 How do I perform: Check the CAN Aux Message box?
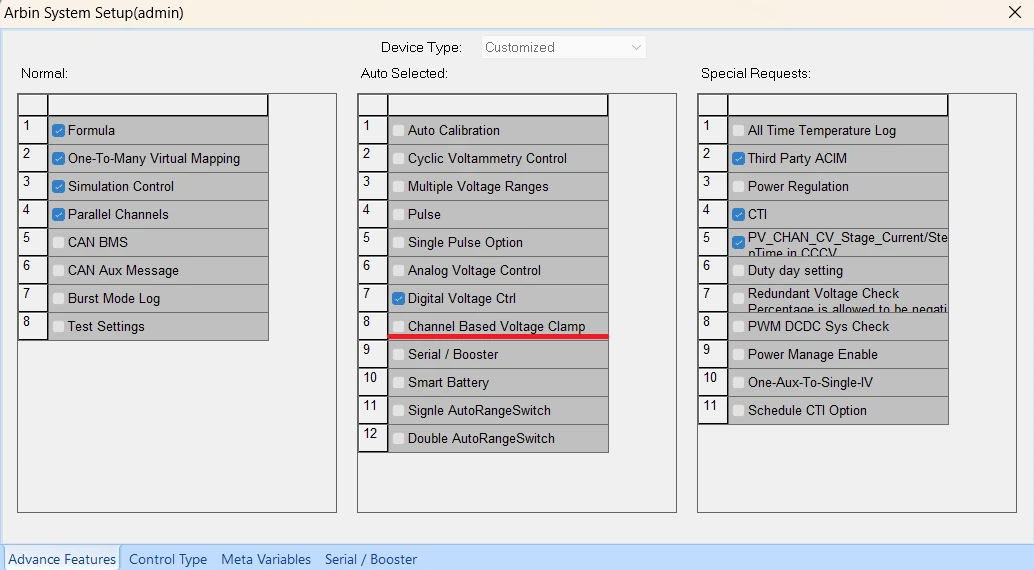(x=58, y=270)
